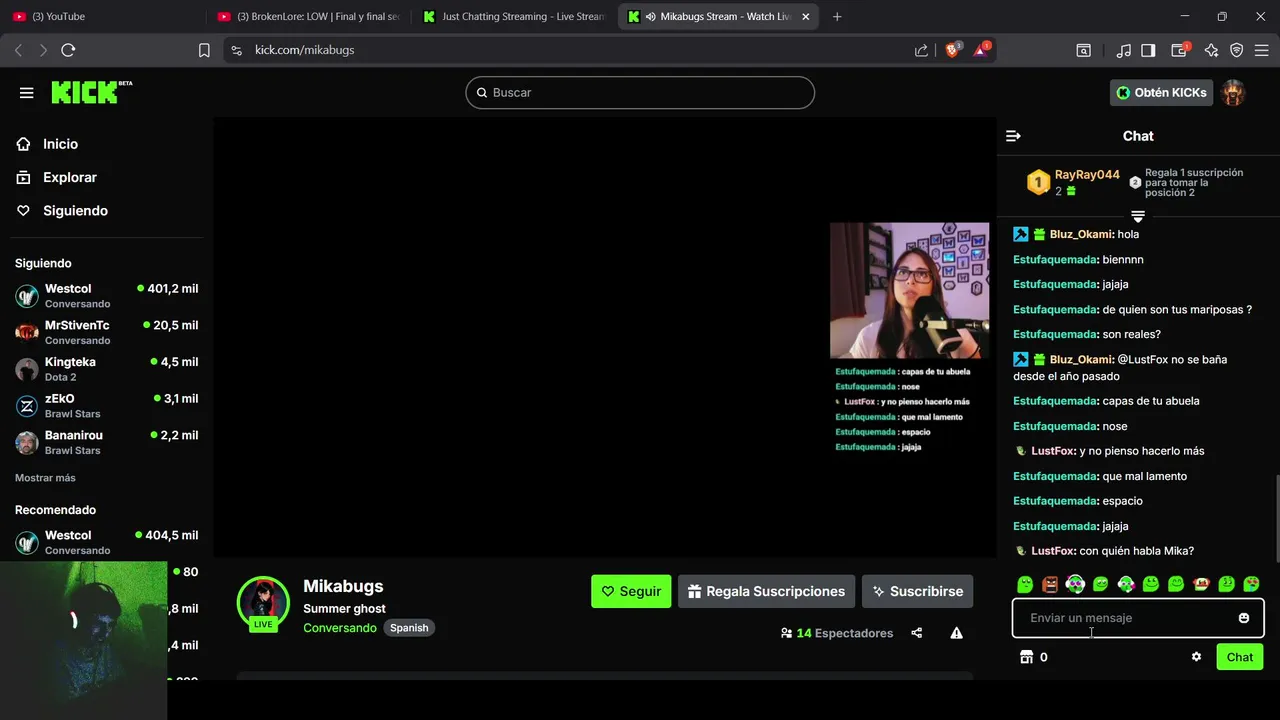Click the share stream icon
This screenshot has height=720, width=1280.
click(x=917, y=633)
